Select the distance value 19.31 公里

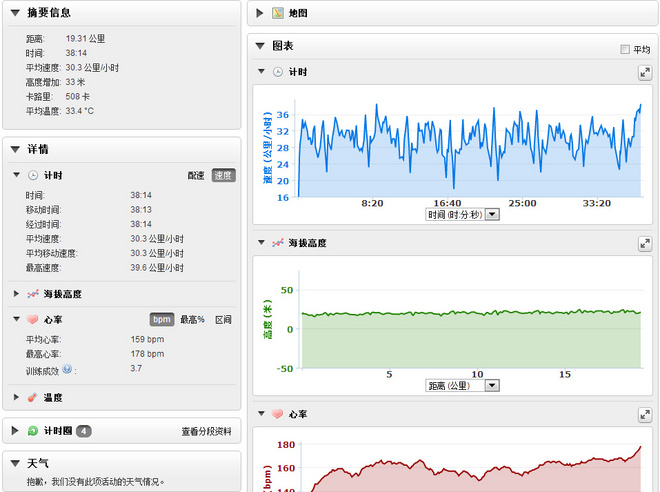tap(85, 39)
